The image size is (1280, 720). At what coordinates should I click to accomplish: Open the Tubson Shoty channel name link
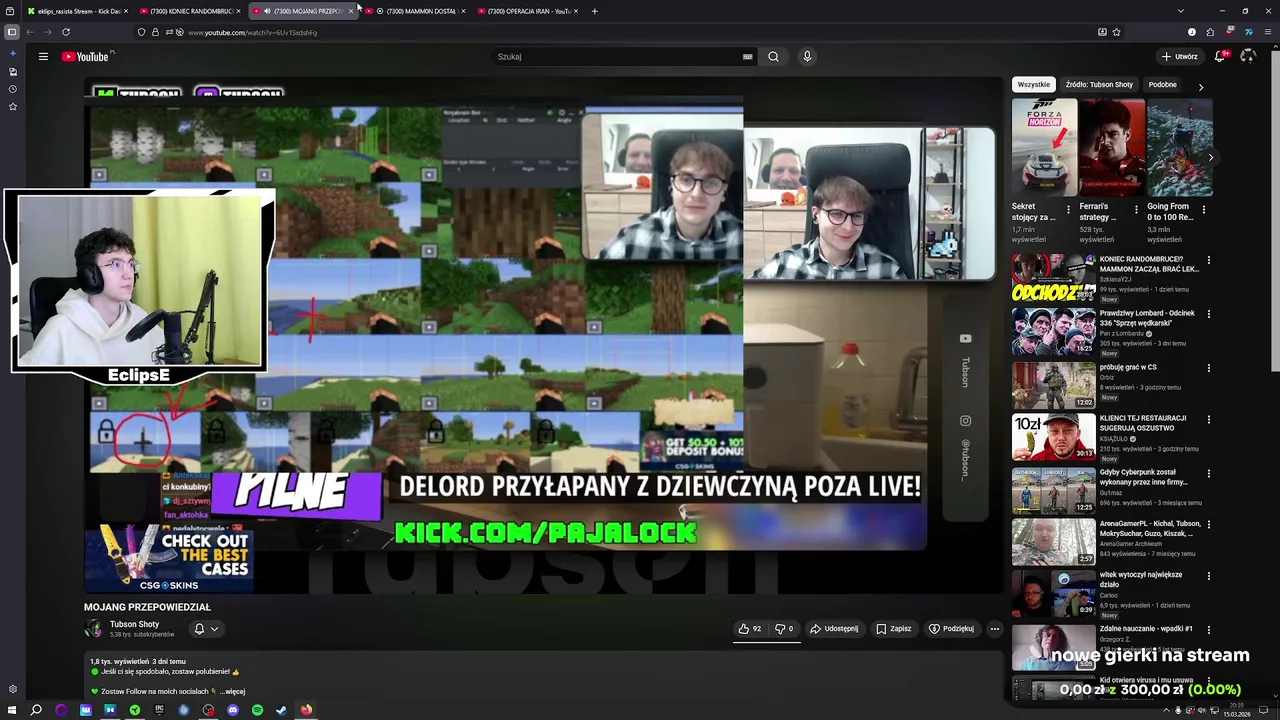coord(134,624)
